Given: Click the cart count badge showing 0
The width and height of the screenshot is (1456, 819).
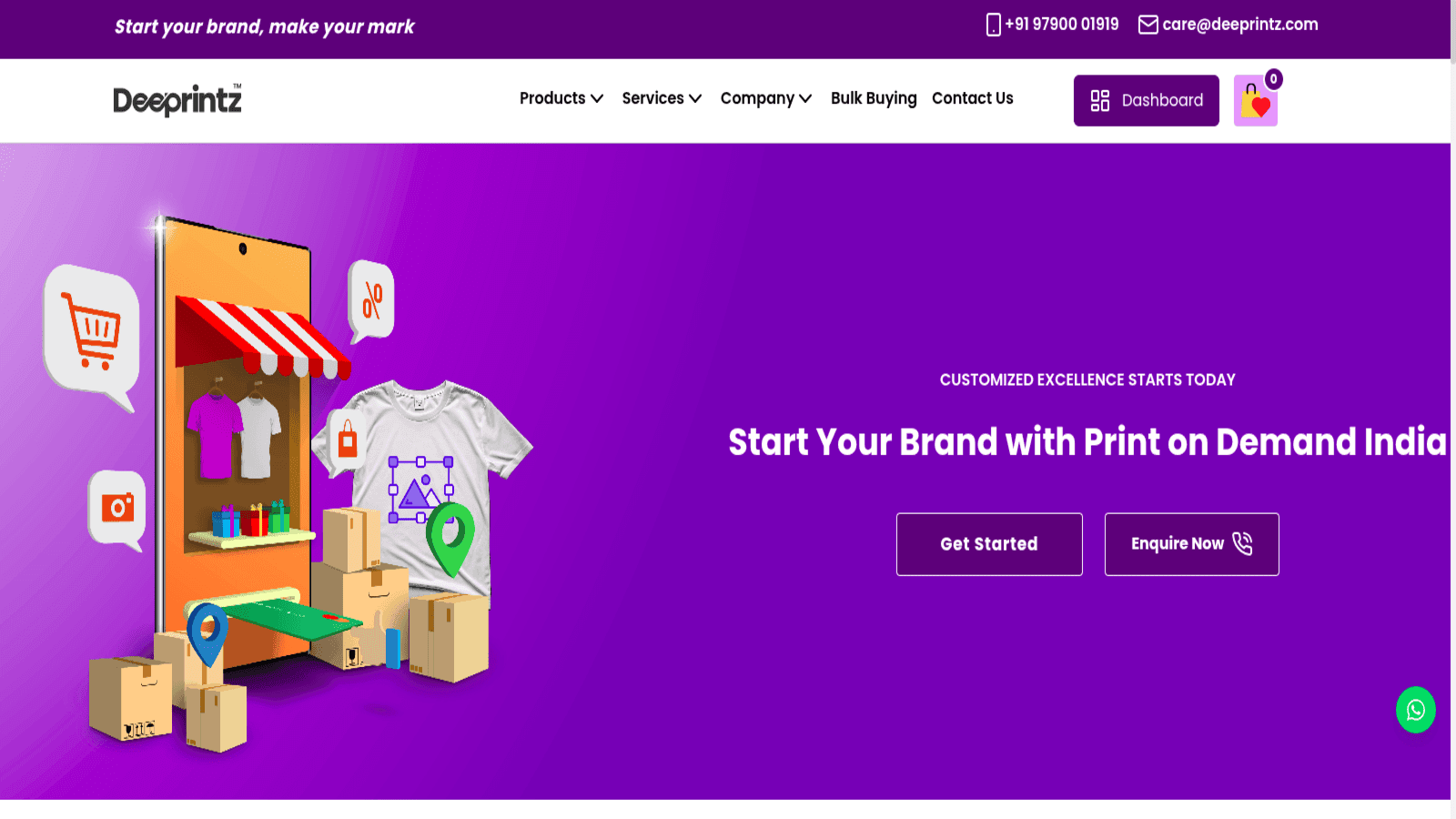Looking at the screenshot, I should (x=1273, y=79).
